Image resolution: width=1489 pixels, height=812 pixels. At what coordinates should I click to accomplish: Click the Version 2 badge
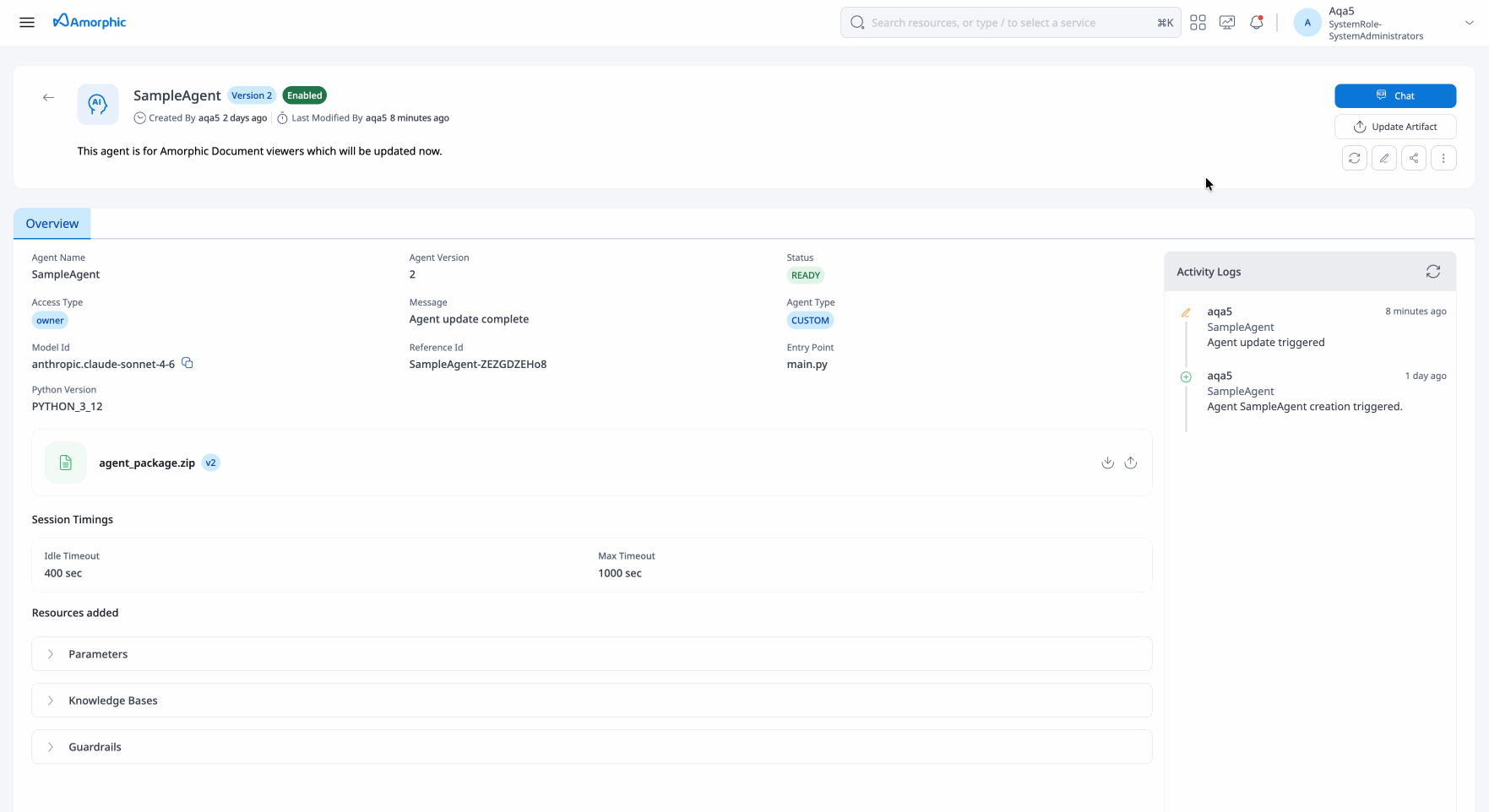252,95
